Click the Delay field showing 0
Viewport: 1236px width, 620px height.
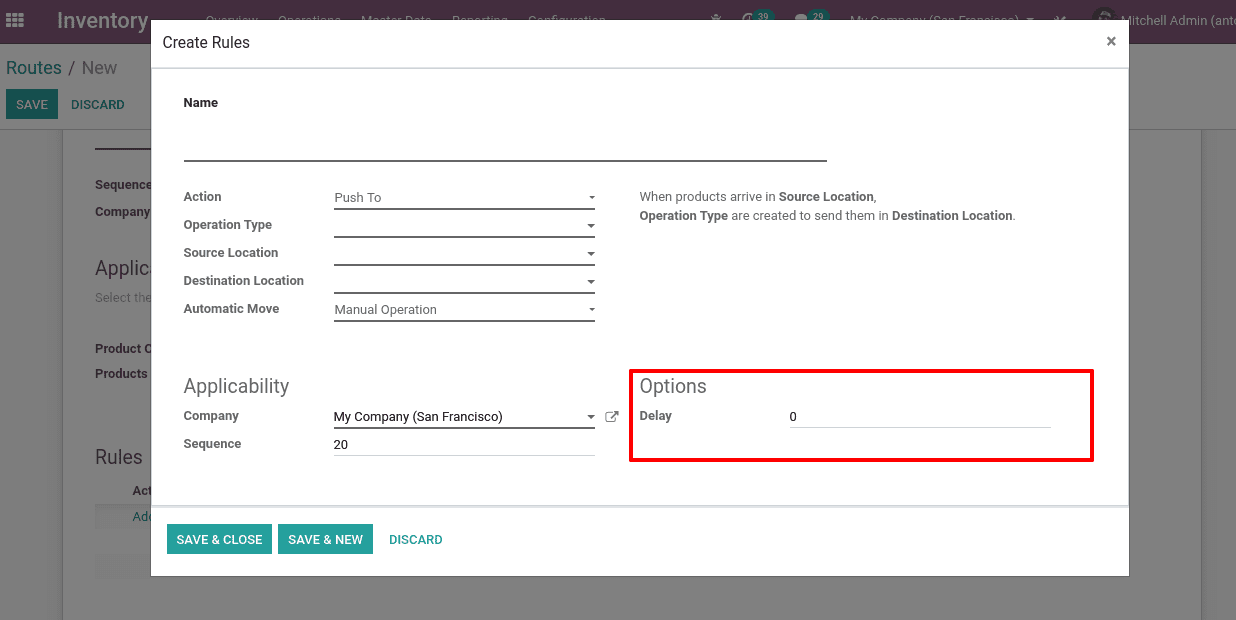click(920, 417)
